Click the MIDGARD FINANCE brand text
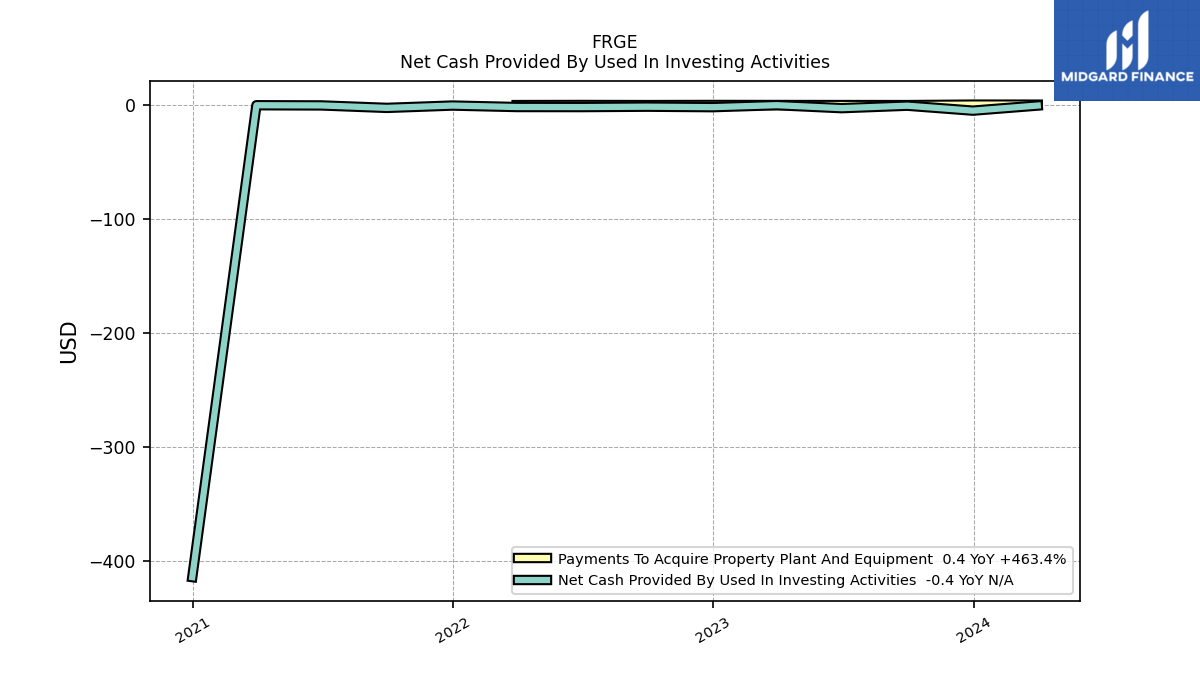 (1127, 77)
